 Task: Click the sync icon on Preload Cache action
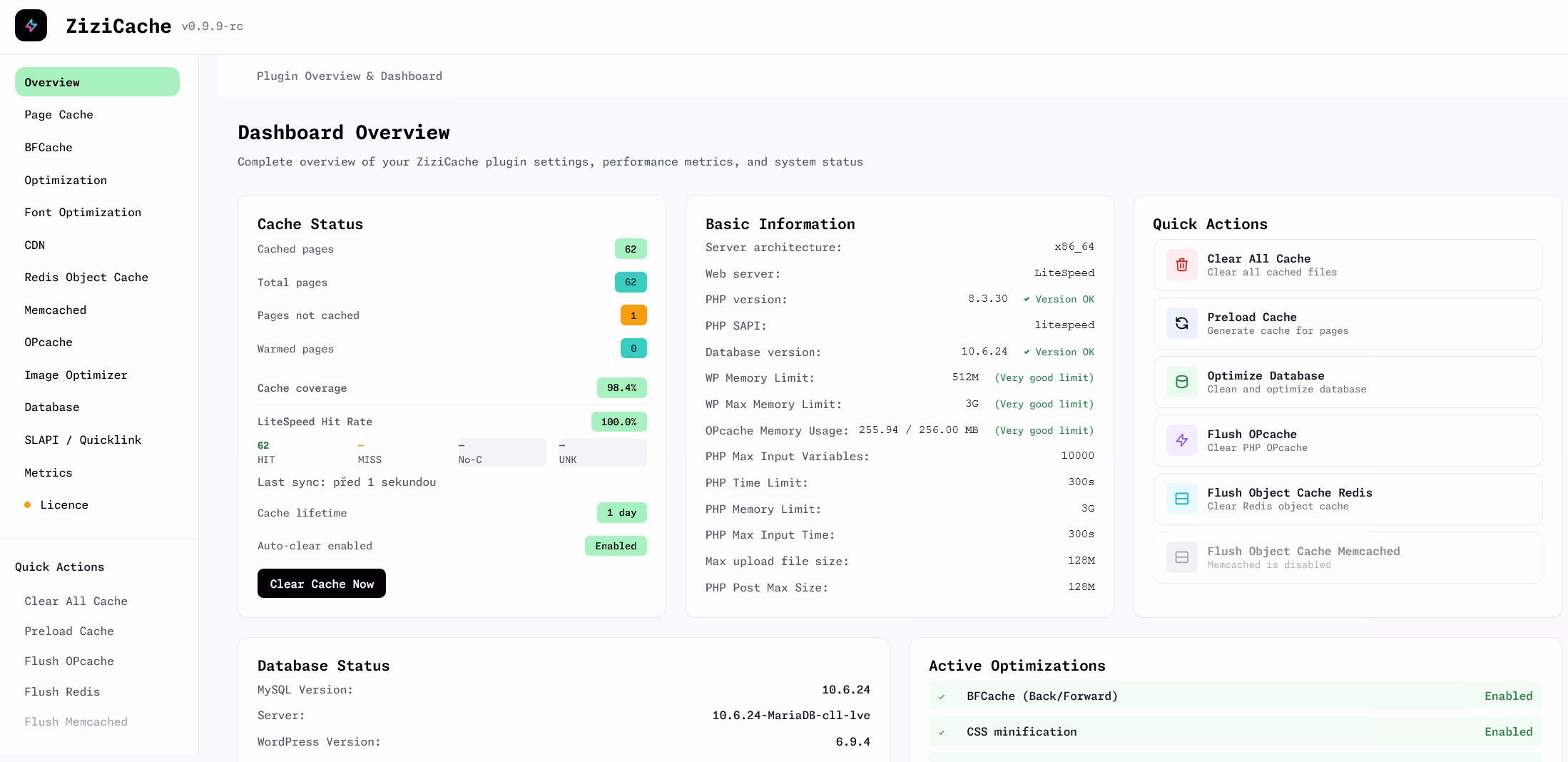1182,323
